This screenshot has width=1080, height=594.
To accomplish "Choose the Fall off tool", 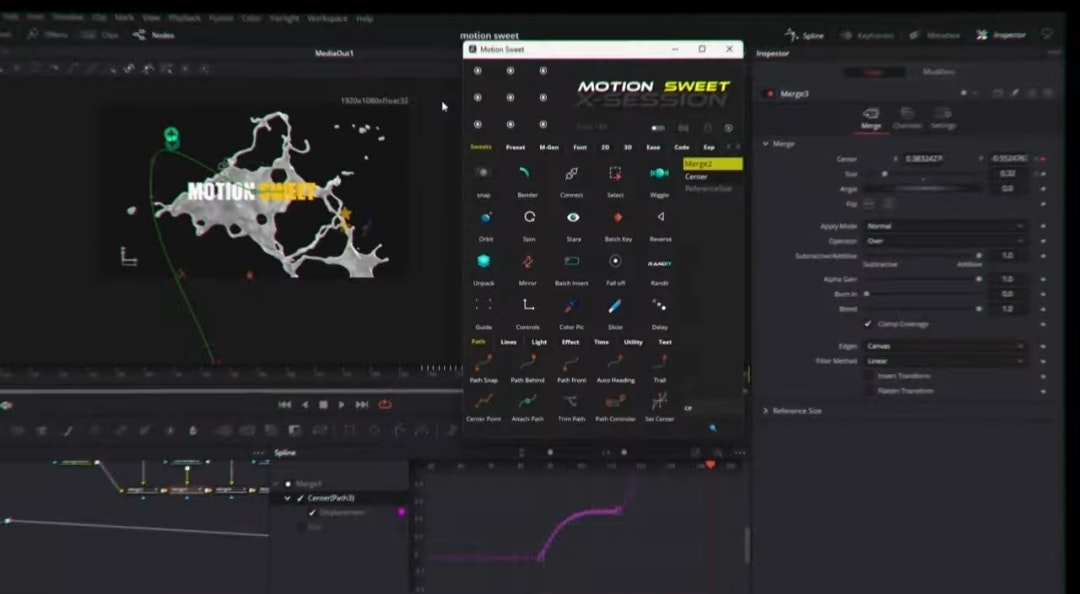I will pos(616,261).
